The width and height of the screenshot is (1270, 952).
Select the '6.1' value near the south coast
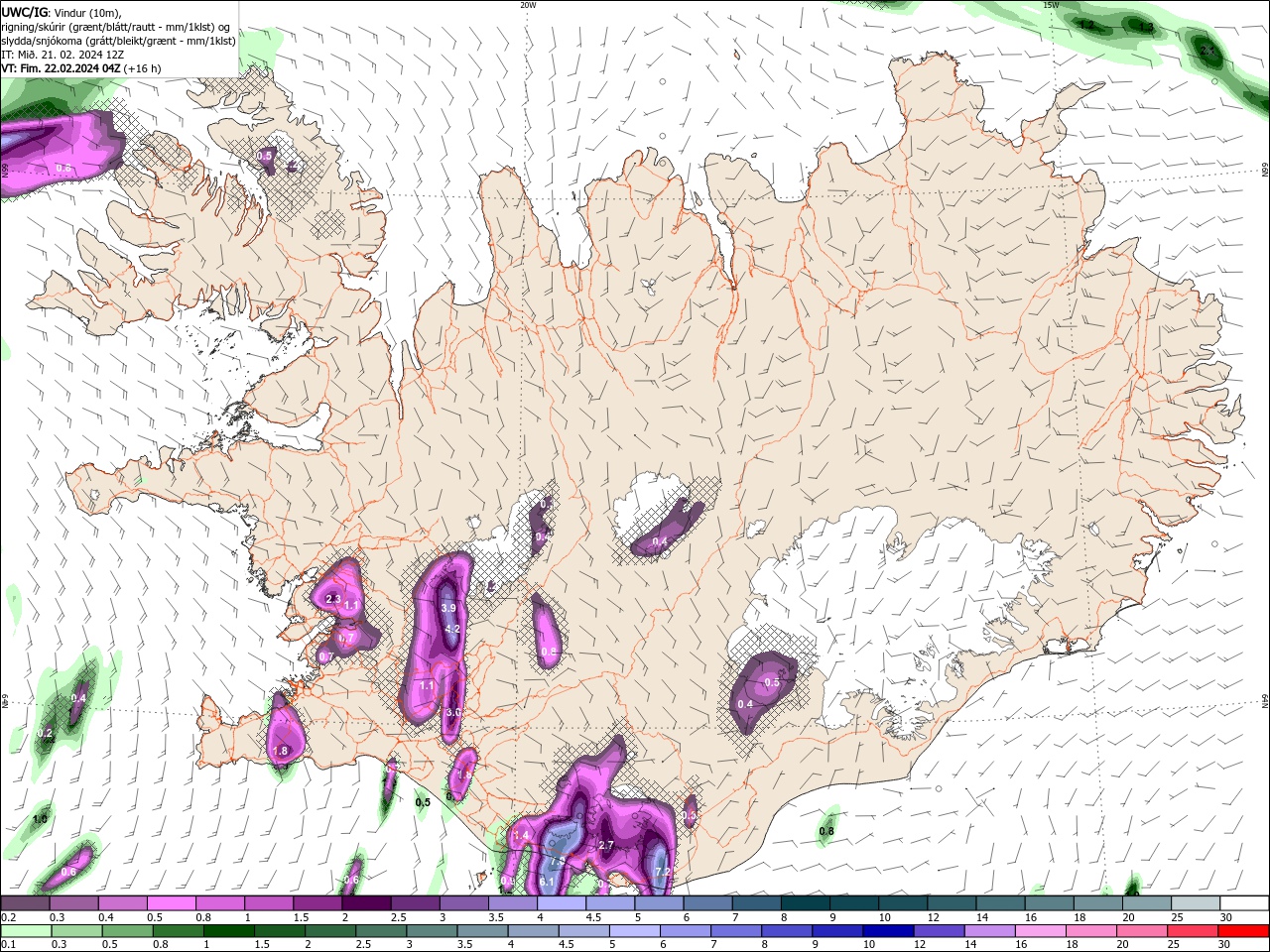point(547,881)
